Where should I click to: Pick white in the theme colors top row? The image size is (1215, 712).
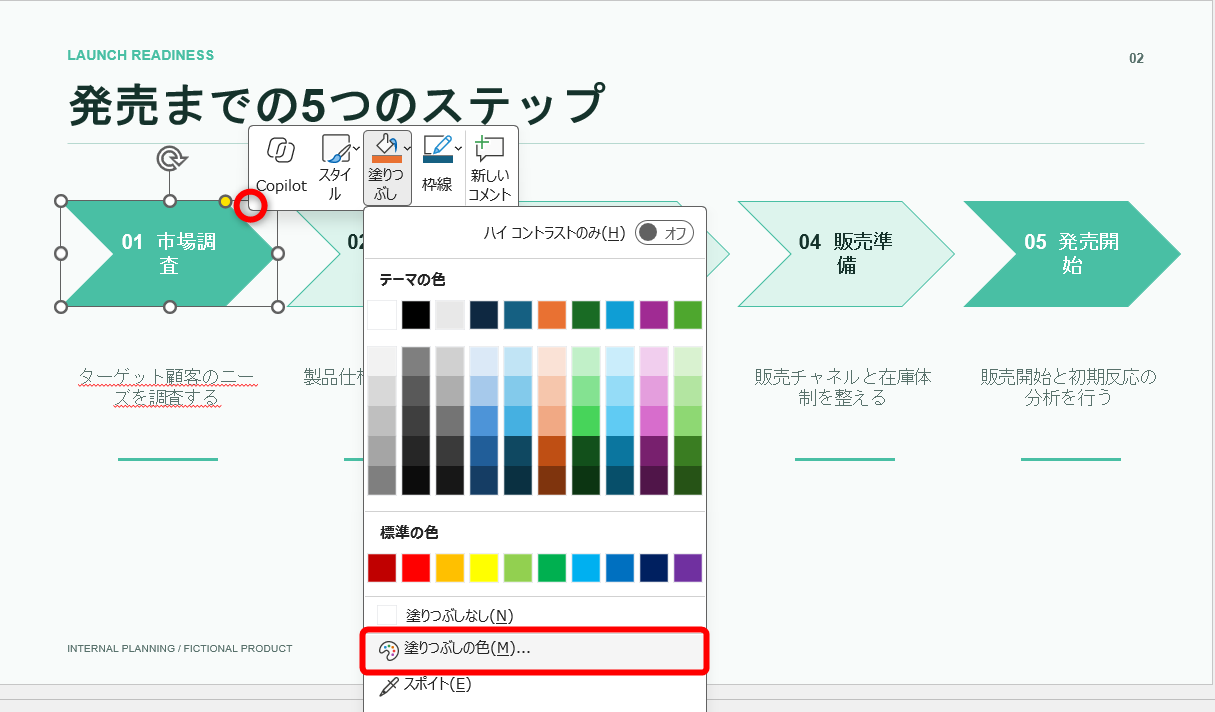[x=382, y=315]
